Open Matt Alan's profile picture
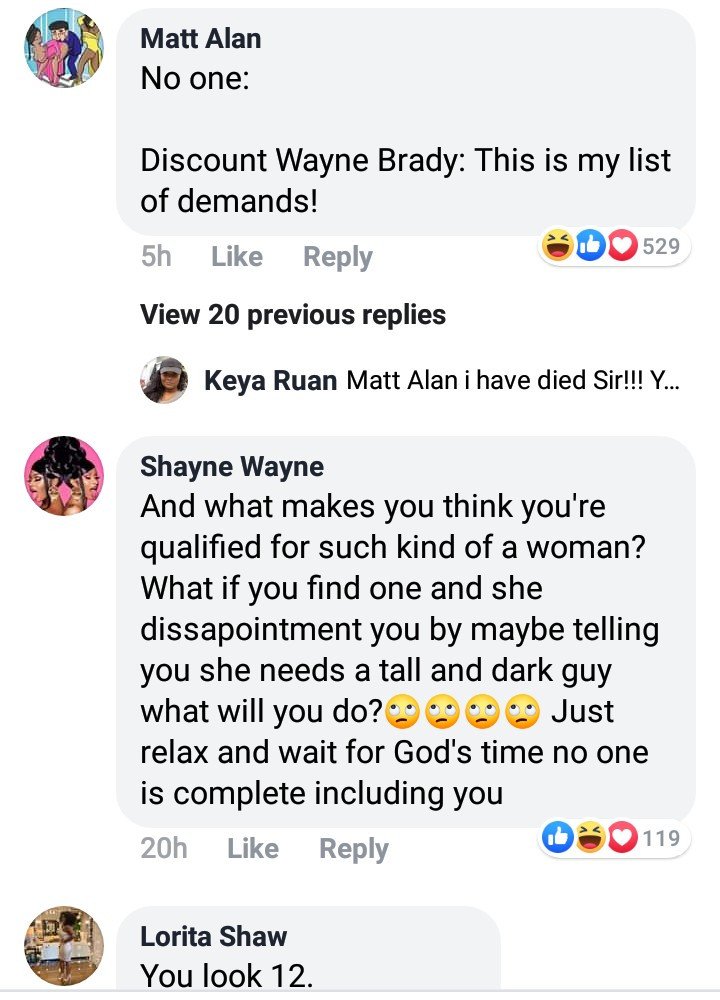 [x=64, y=48]
